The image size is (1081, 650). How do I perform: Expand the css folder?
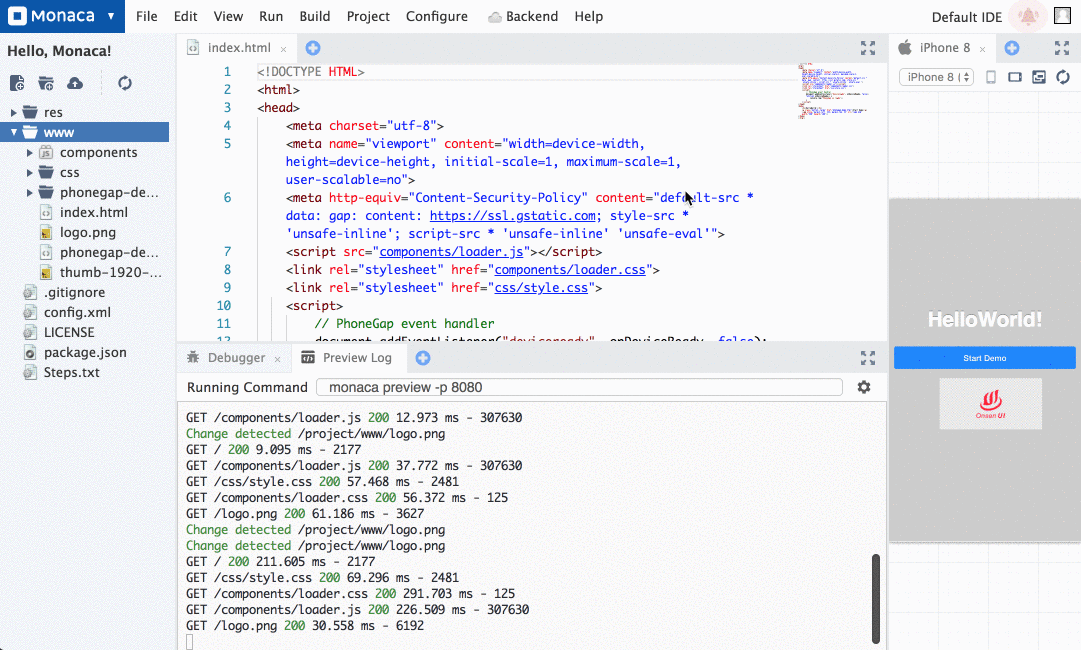tap(30, 172)
